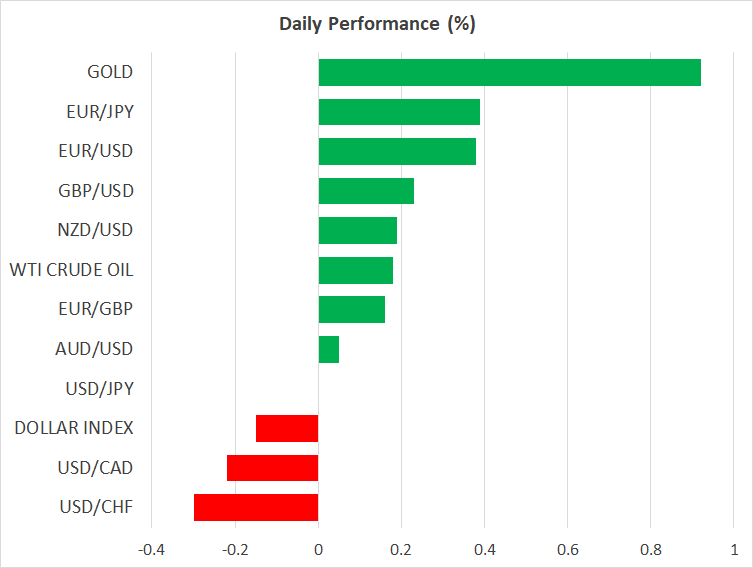
Task: Select the GOLD axis label
Action: (110, 73)
